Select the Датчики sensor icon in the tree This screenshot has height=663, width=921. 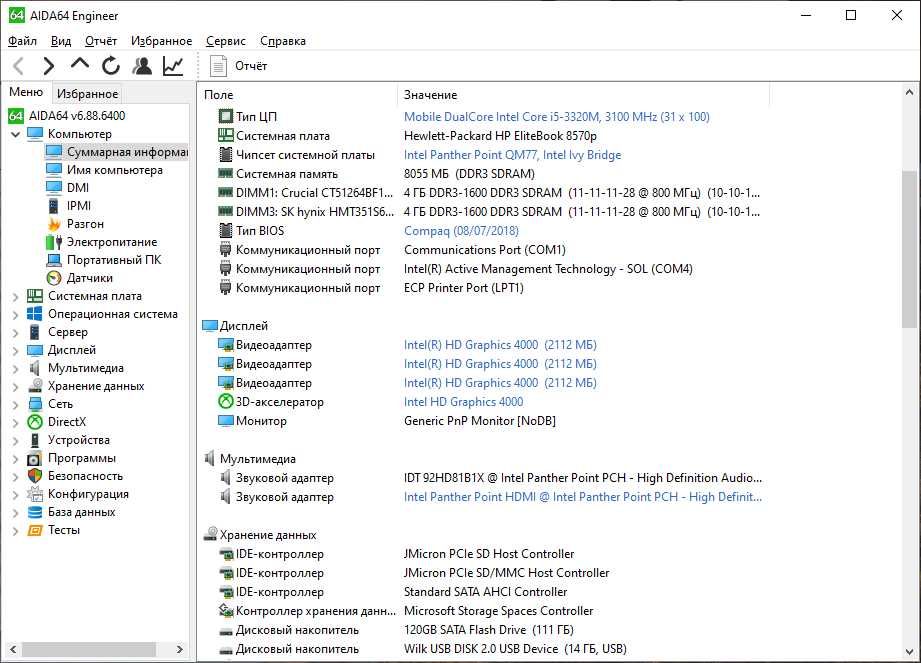pos(54,278)
